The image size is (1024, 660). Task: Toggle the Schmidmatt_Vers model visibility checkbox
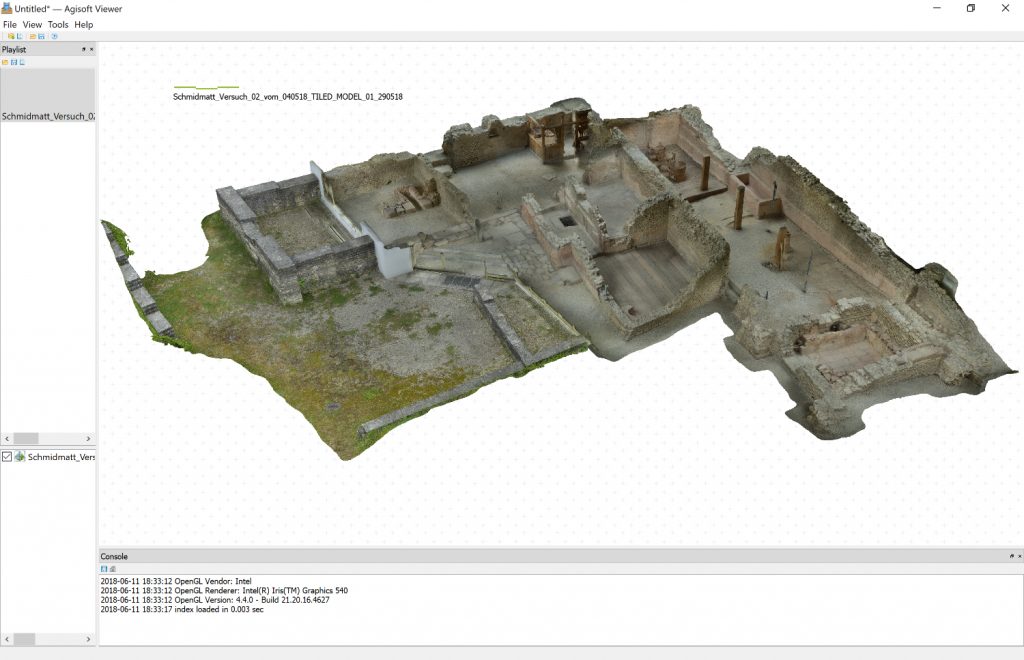[7, 457]
